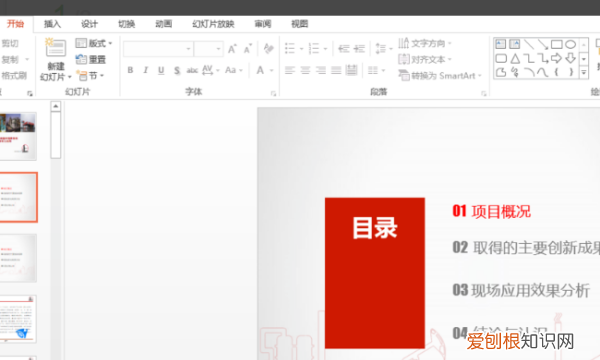Align text right

pos(321,70)
